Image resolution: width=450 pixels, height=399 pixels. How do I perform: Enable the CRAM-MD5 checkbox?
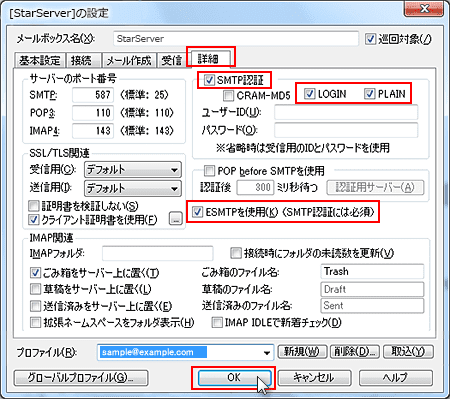pyautogui.click(x=228, y=96)
